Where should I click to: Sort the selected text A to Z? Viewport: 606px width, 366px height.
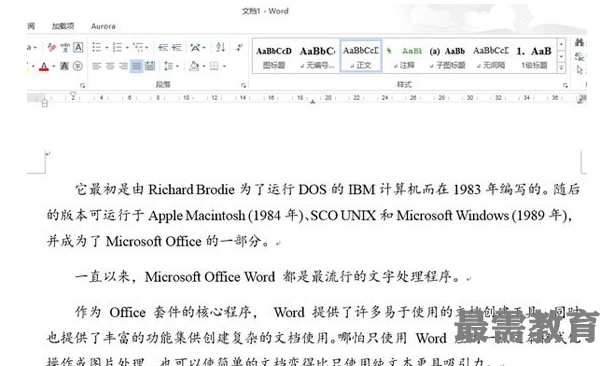point(220,47)
